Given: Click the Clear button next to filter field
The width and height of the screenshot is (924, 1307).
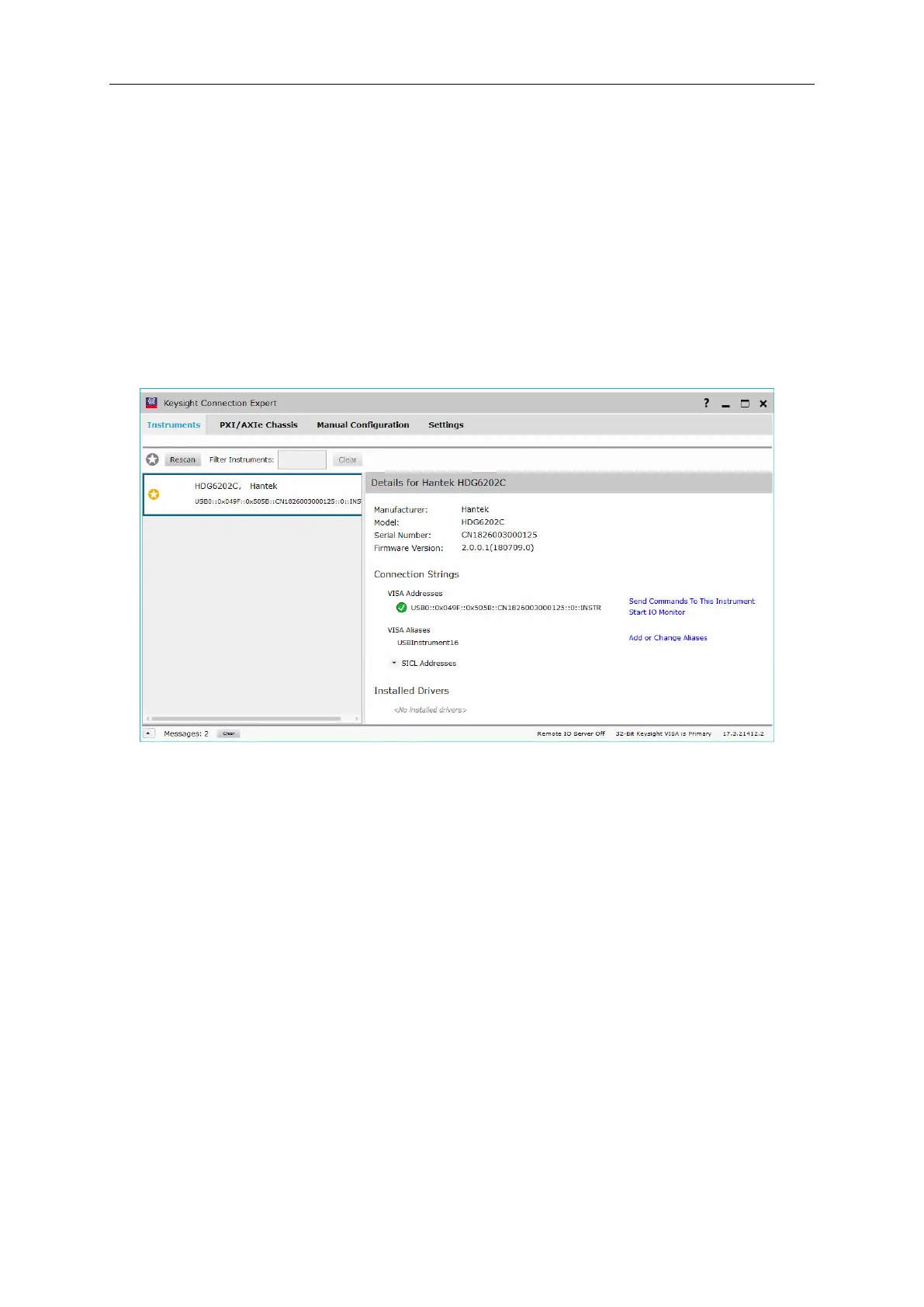Looking at the screenshot, I should point(348,459).
